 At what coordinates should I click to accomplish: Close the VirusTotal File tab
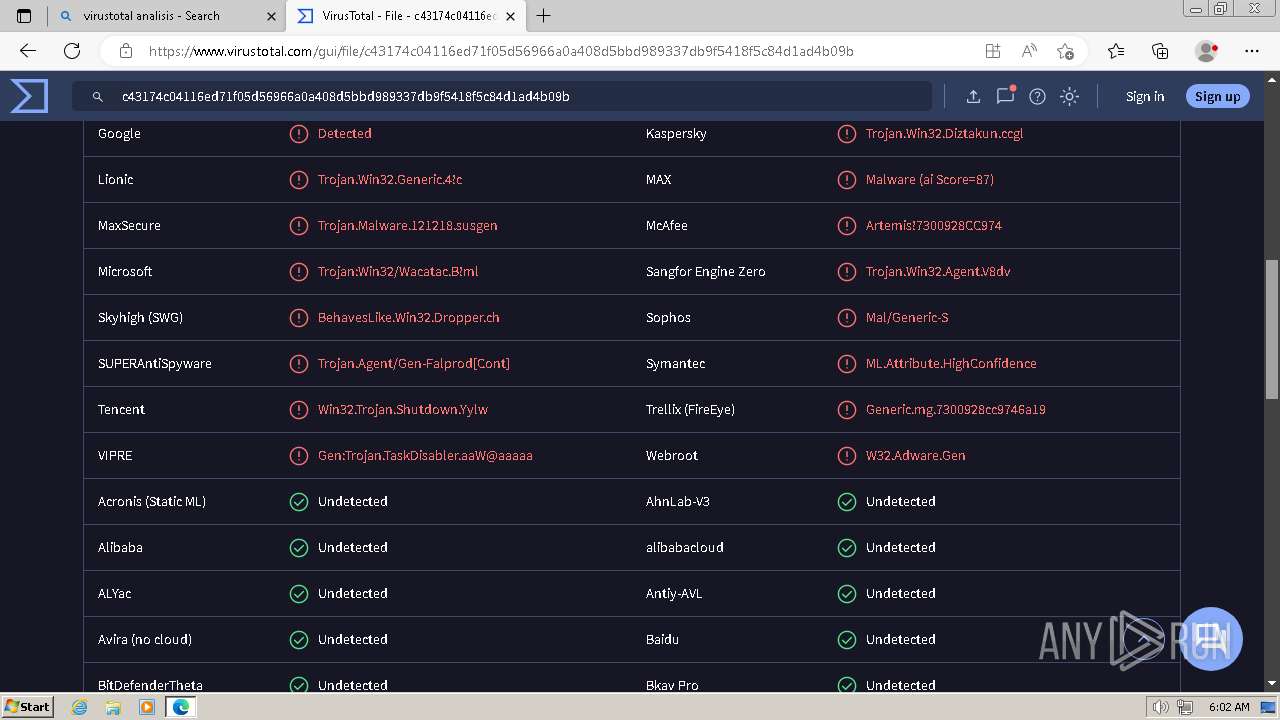[x=511, y=16]
